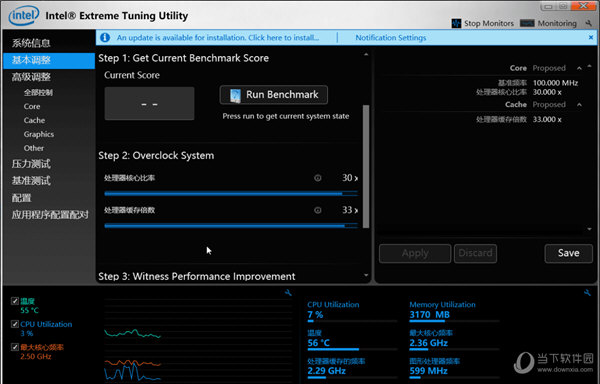Click the Run Benchmark button
The height and width of the screenshot is (384, 600).
[274, 94]
